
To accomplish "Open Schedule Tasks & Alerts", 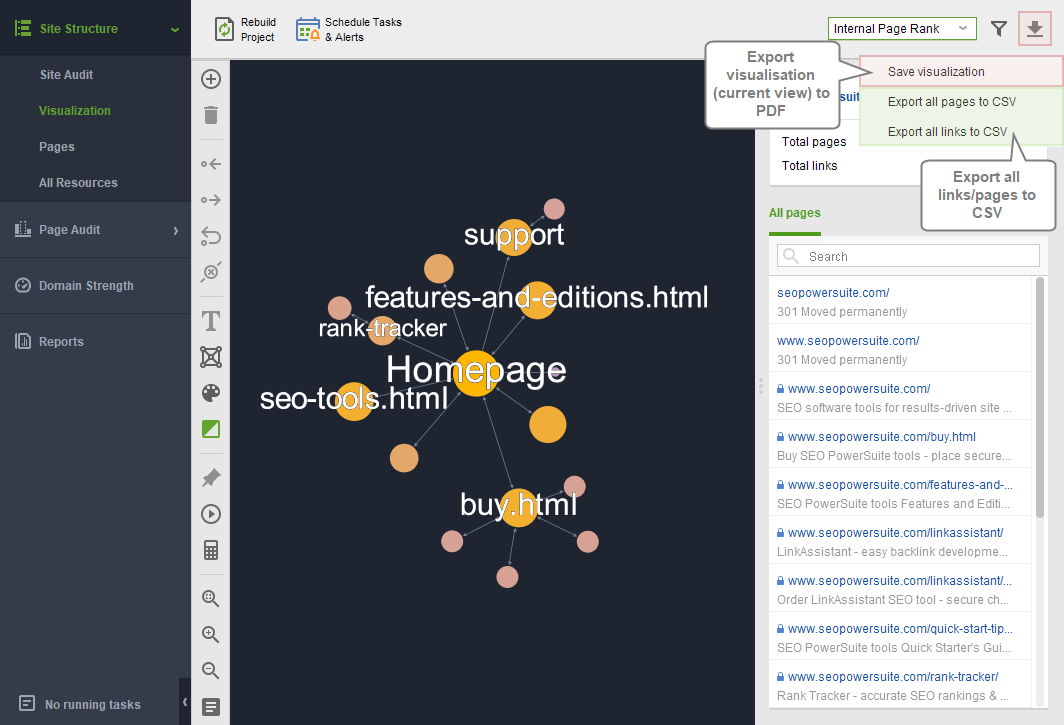I will pyautogui.click(x=349, y=29).
